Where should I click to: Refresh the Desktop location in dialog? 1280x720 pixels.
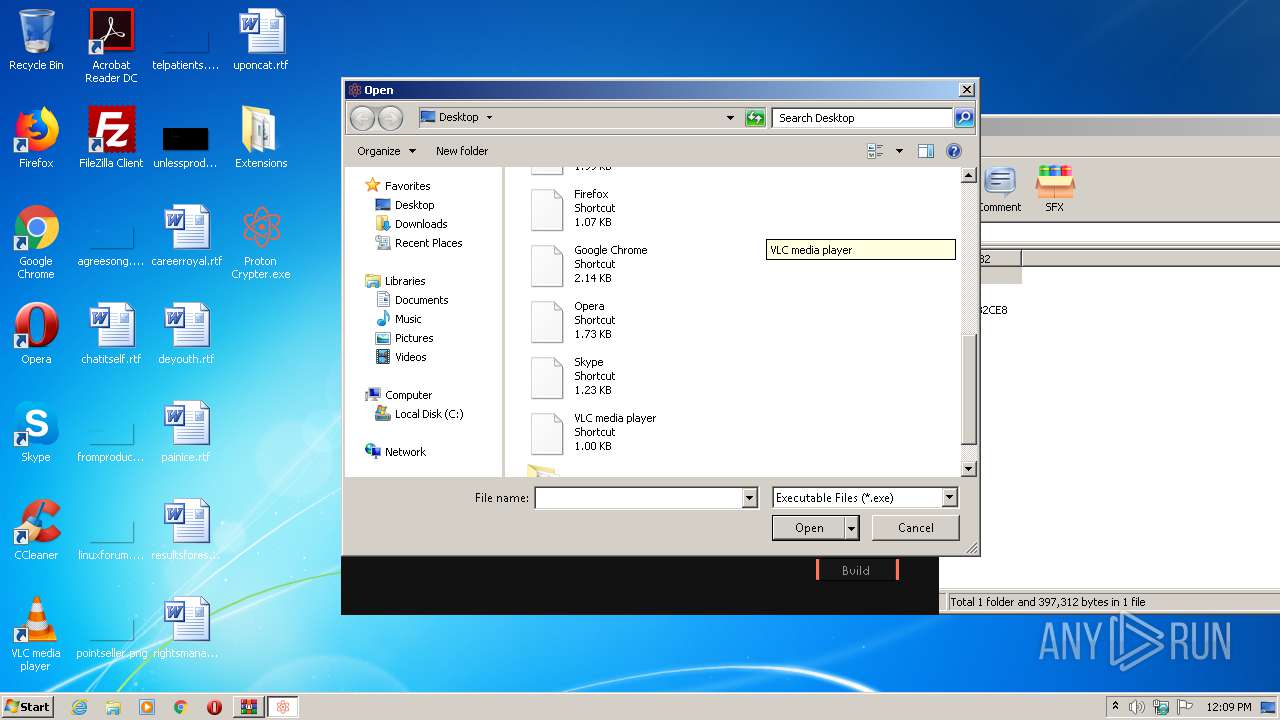pyautogui.click(x=755, y=118)
